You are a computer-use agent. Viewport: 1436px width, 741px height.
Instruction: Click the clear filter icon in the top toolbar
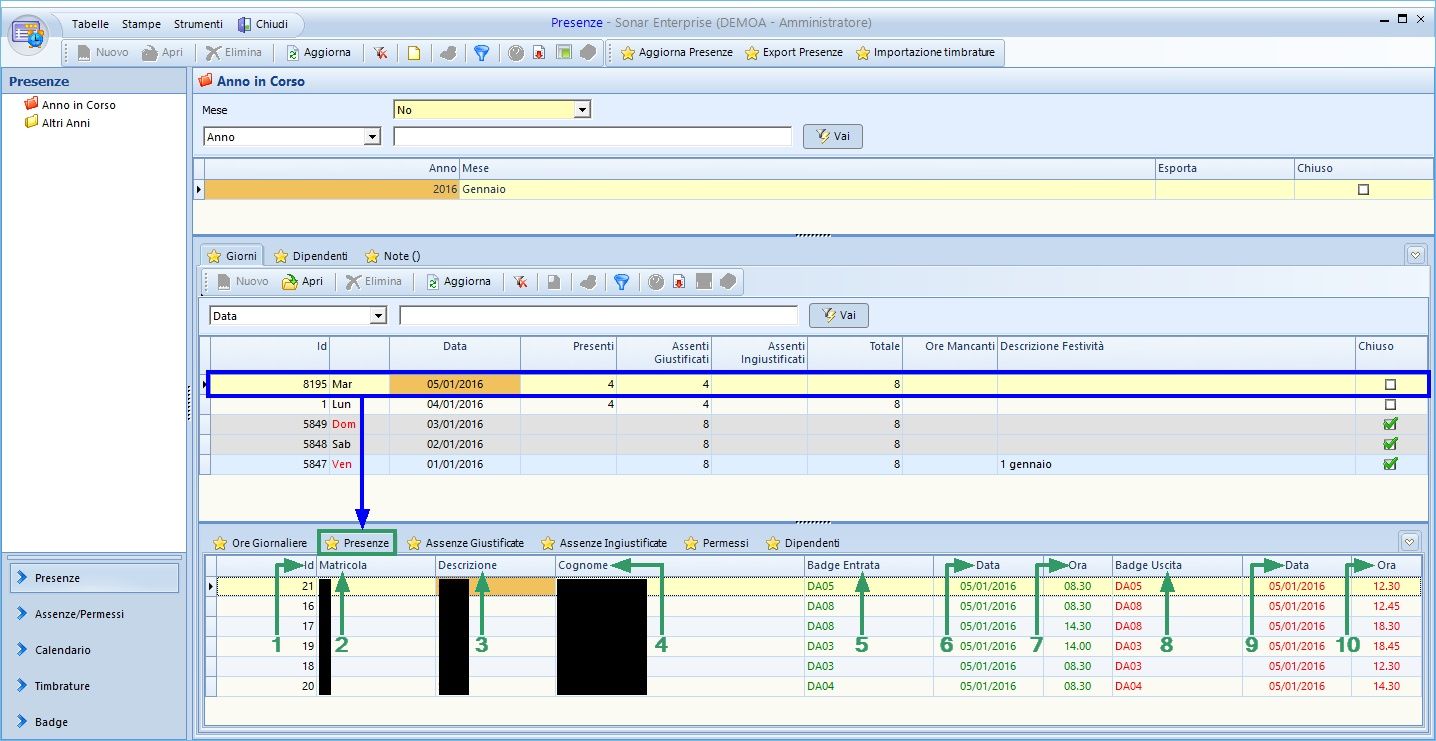pos(381,53)
